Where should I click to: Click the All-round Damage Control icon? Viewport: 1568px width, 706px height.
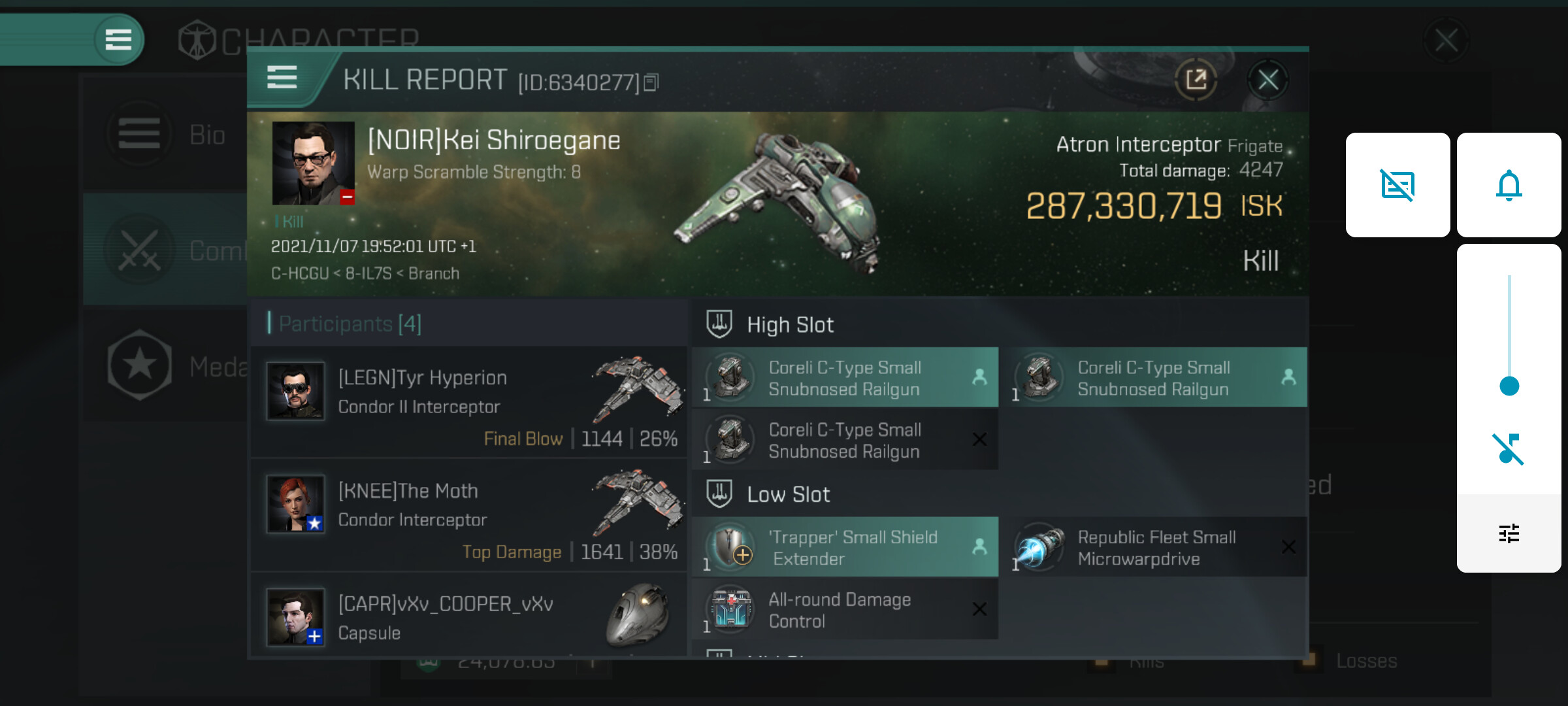(x=731, y=609)
